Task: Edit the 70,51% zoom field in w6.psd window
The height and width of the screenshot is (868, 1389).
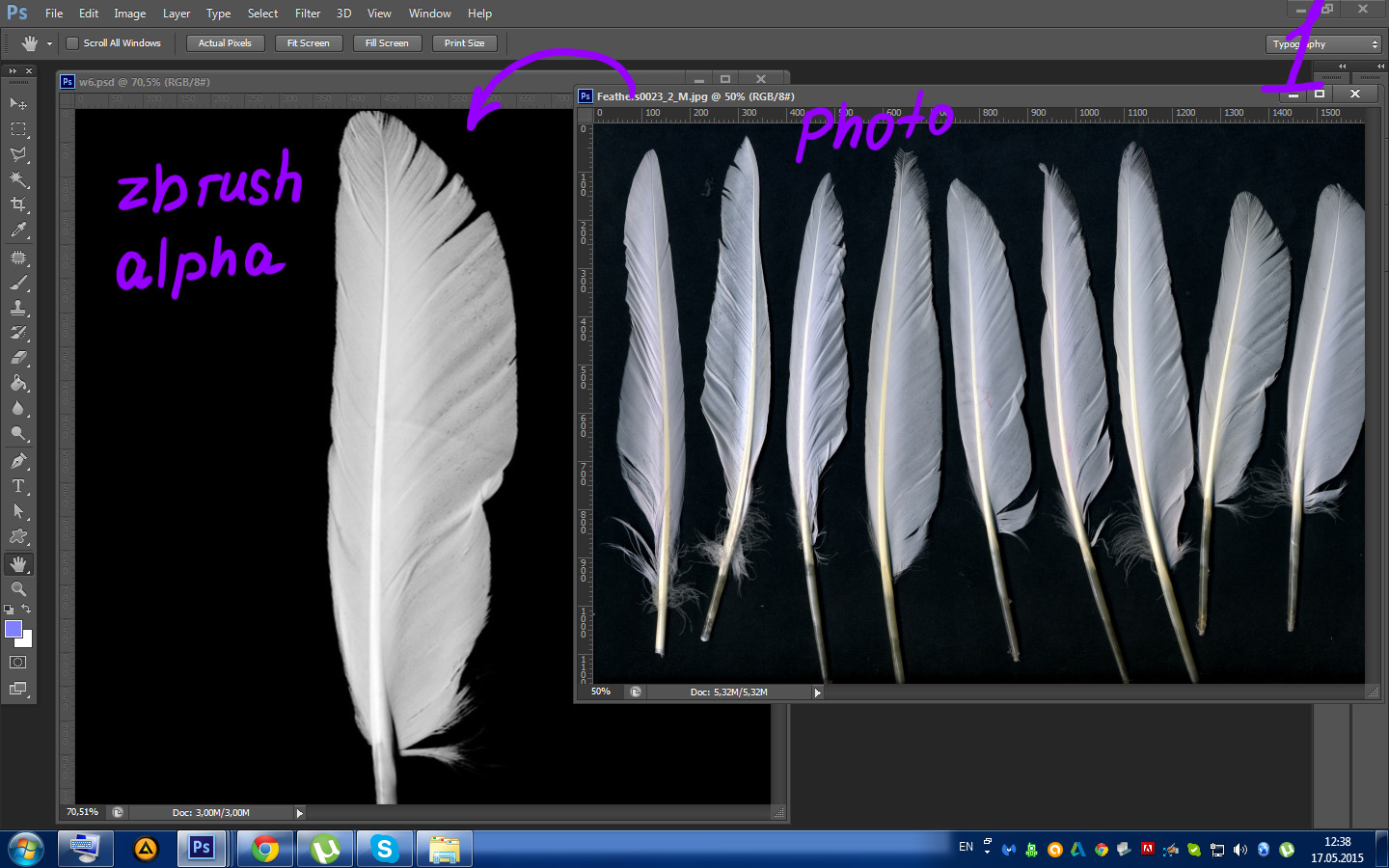Action: (83, 813)
